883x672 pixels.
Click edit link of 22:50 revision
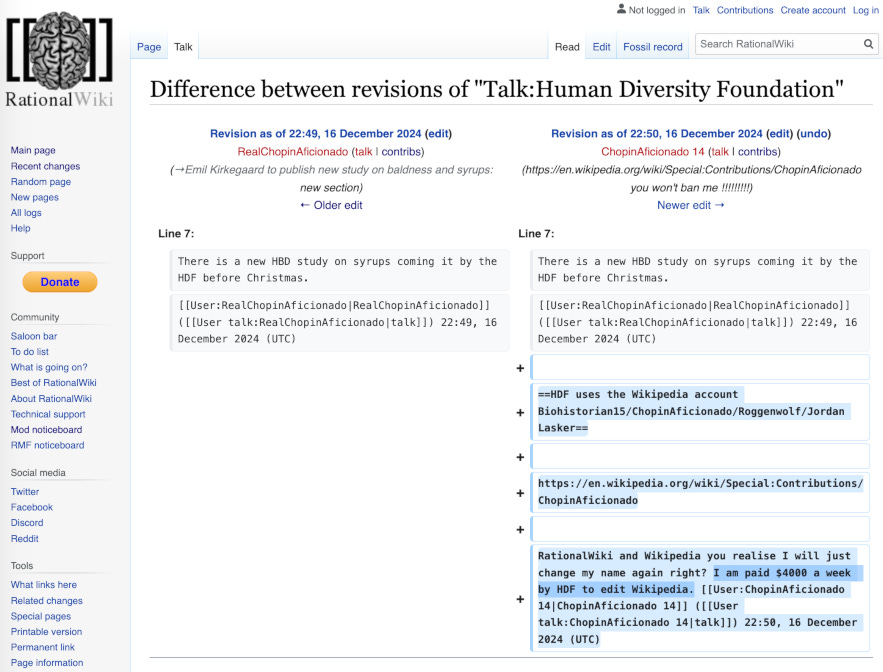(779, 133)
